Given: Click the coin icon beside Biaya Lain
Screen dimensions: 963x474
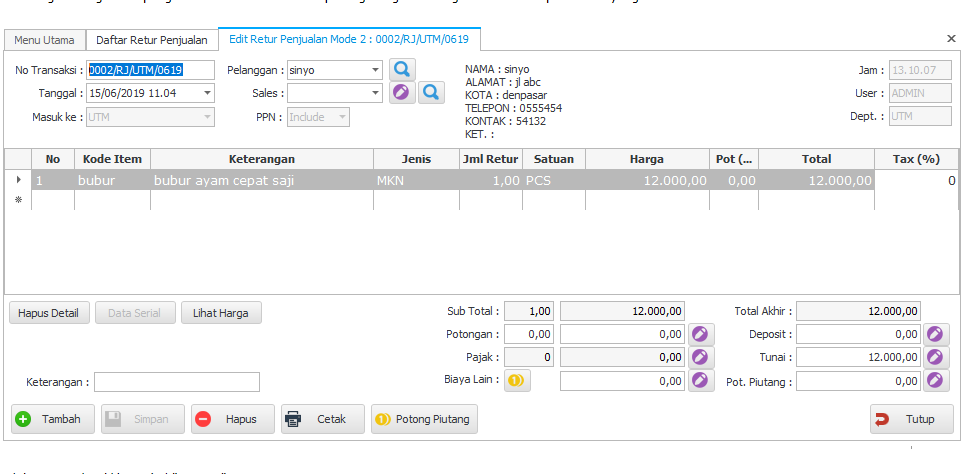Looking at the screenshot, I should (516, 380).
